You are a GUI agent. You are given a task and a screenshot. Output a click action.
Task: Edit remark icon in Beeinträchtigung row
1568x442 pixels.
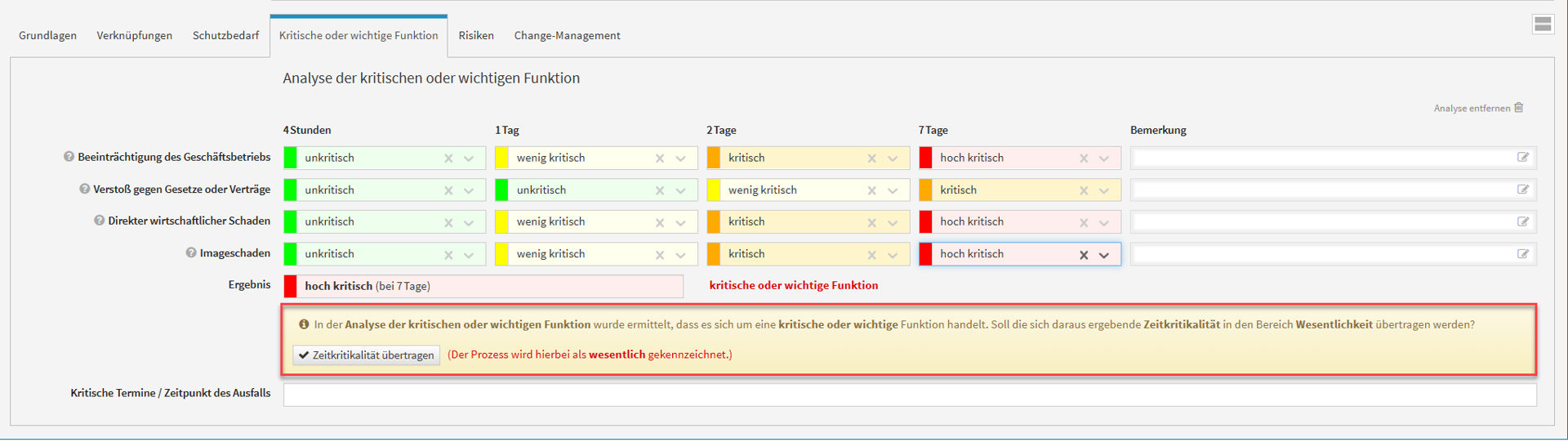(x=1523, y=158)
